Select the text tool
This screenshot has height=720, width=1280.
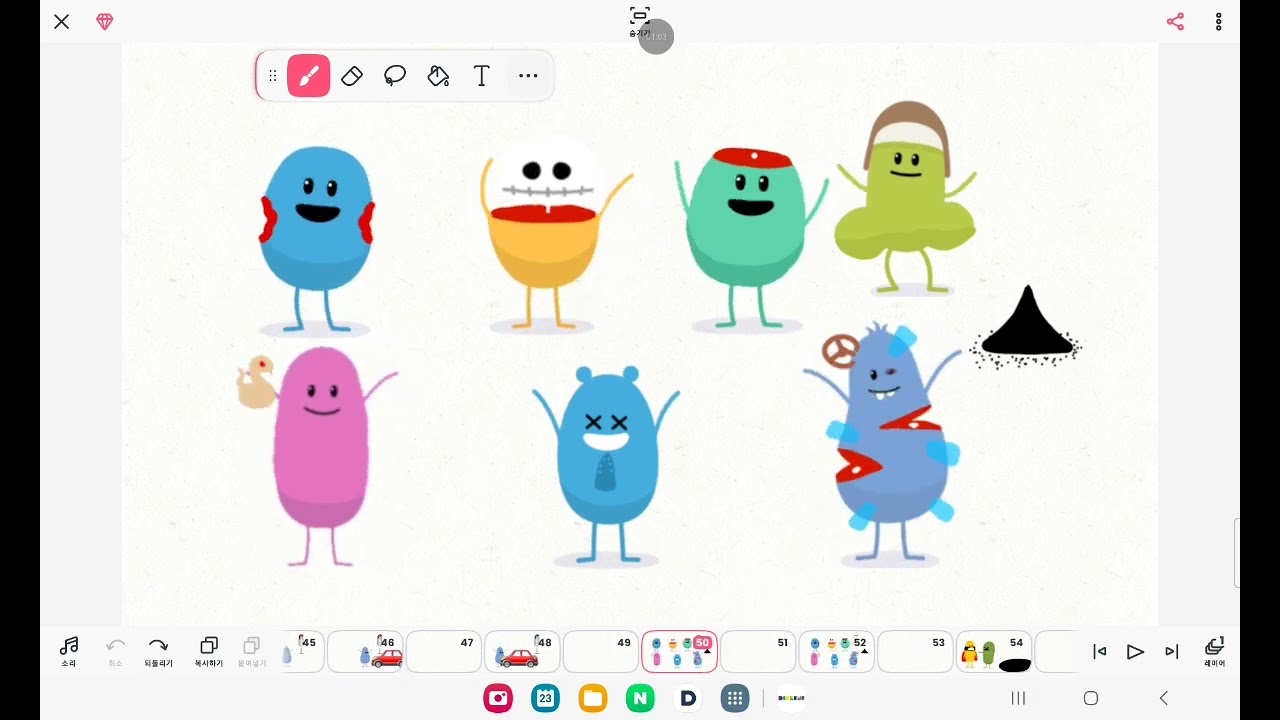(x=481, y=76)
